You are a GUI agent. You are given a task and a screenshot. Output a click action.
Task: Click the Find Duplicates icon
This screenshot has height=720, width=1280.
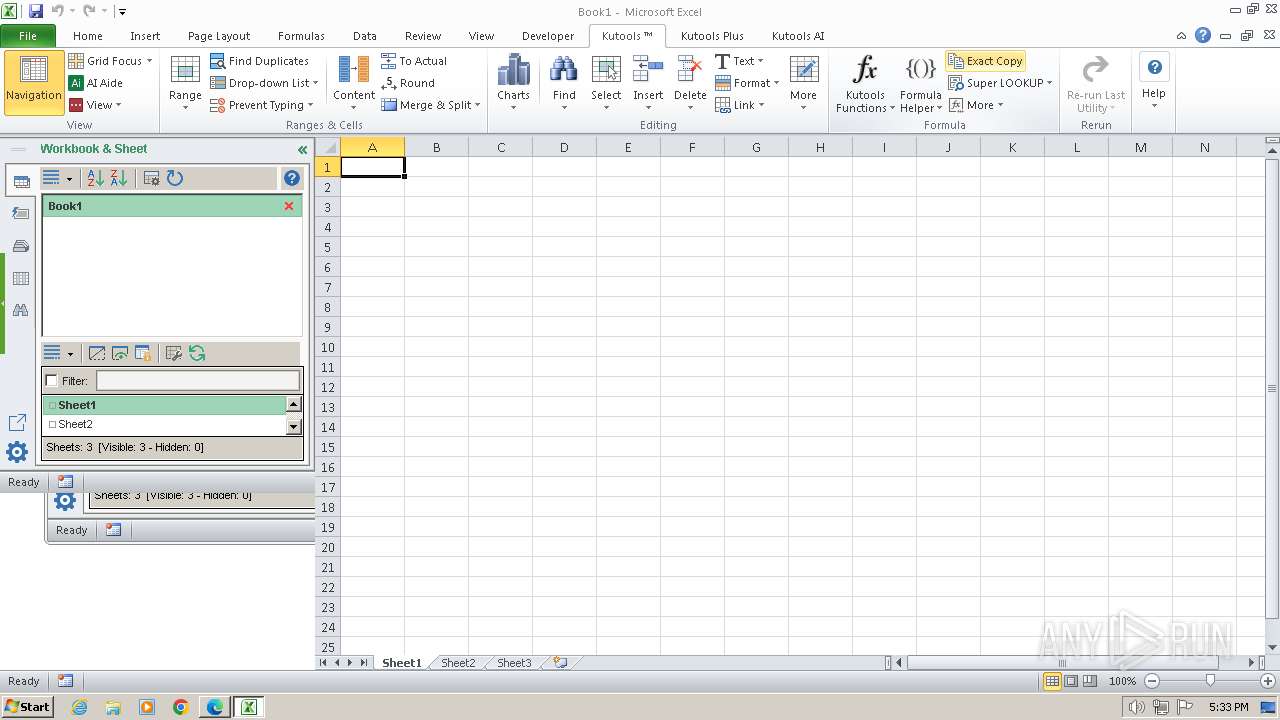tap(217, 61)
